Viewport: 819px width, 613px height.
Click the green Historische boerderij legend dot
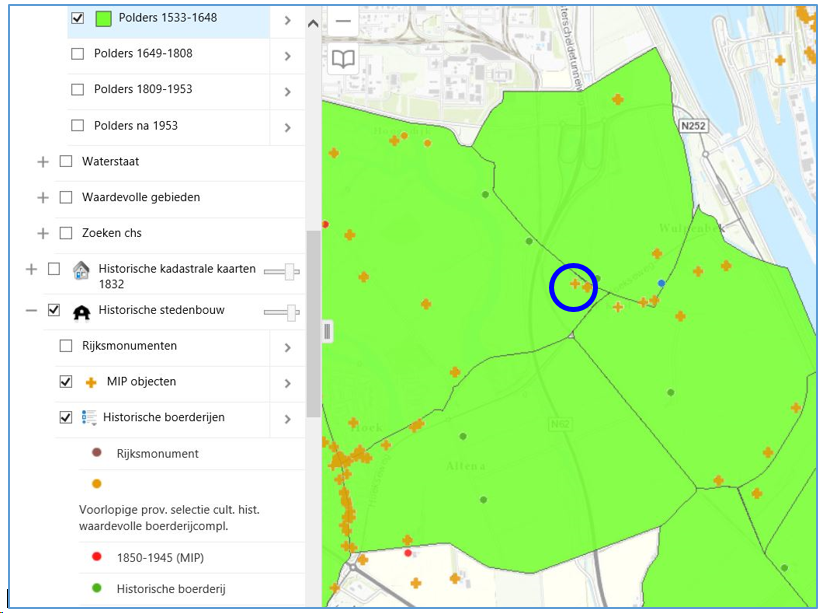pos(97,588)
